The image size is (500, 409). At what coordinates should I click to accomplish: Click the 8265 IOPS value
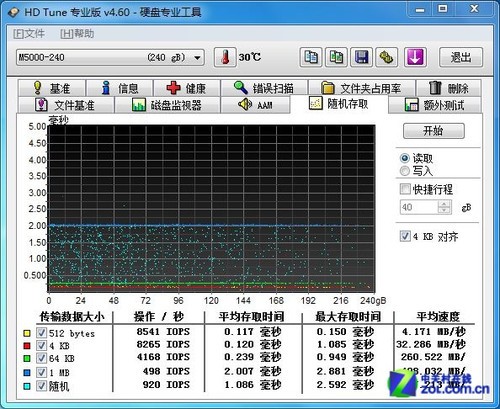(163, 344)
